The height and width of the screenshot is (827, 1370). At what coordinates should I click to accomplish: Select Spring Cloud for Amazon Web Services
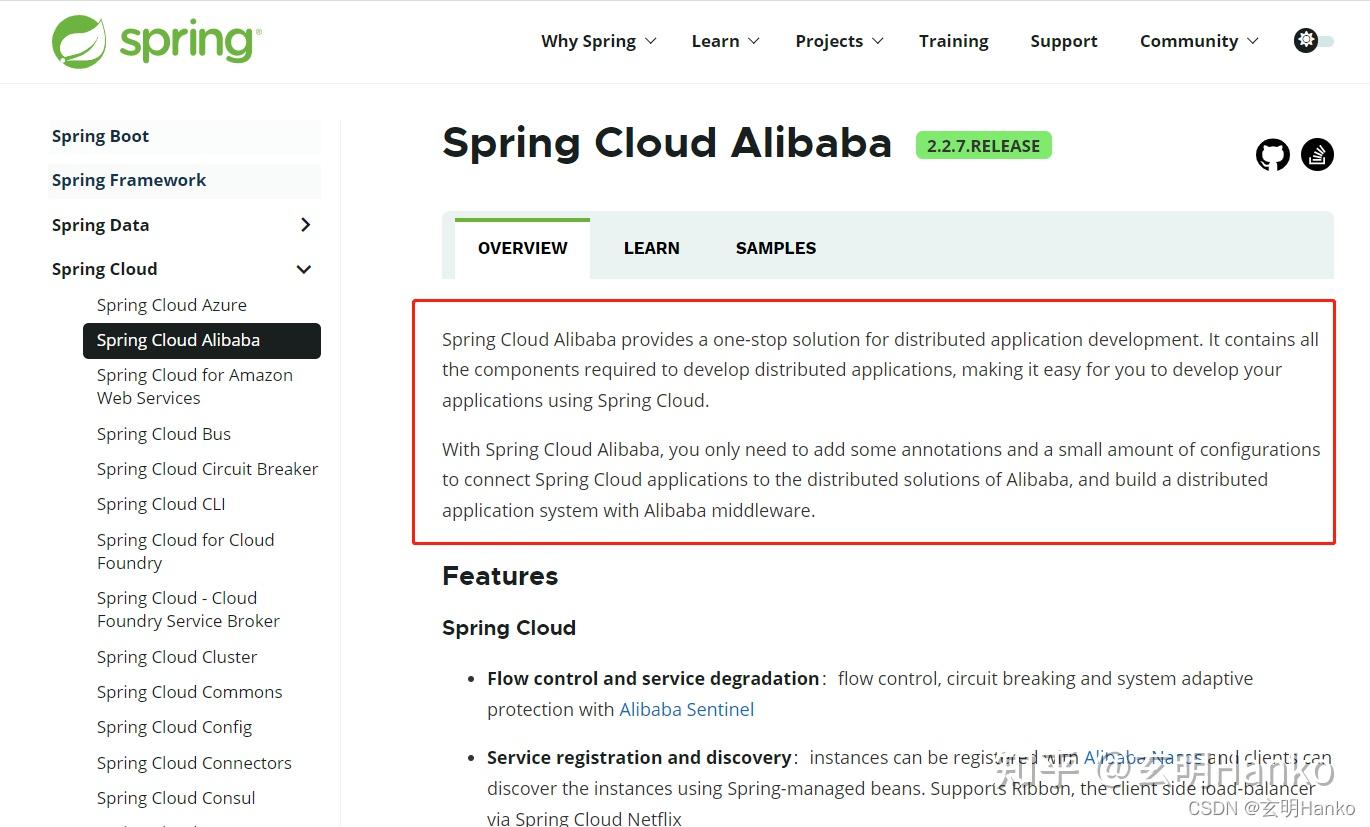[195, 386]
